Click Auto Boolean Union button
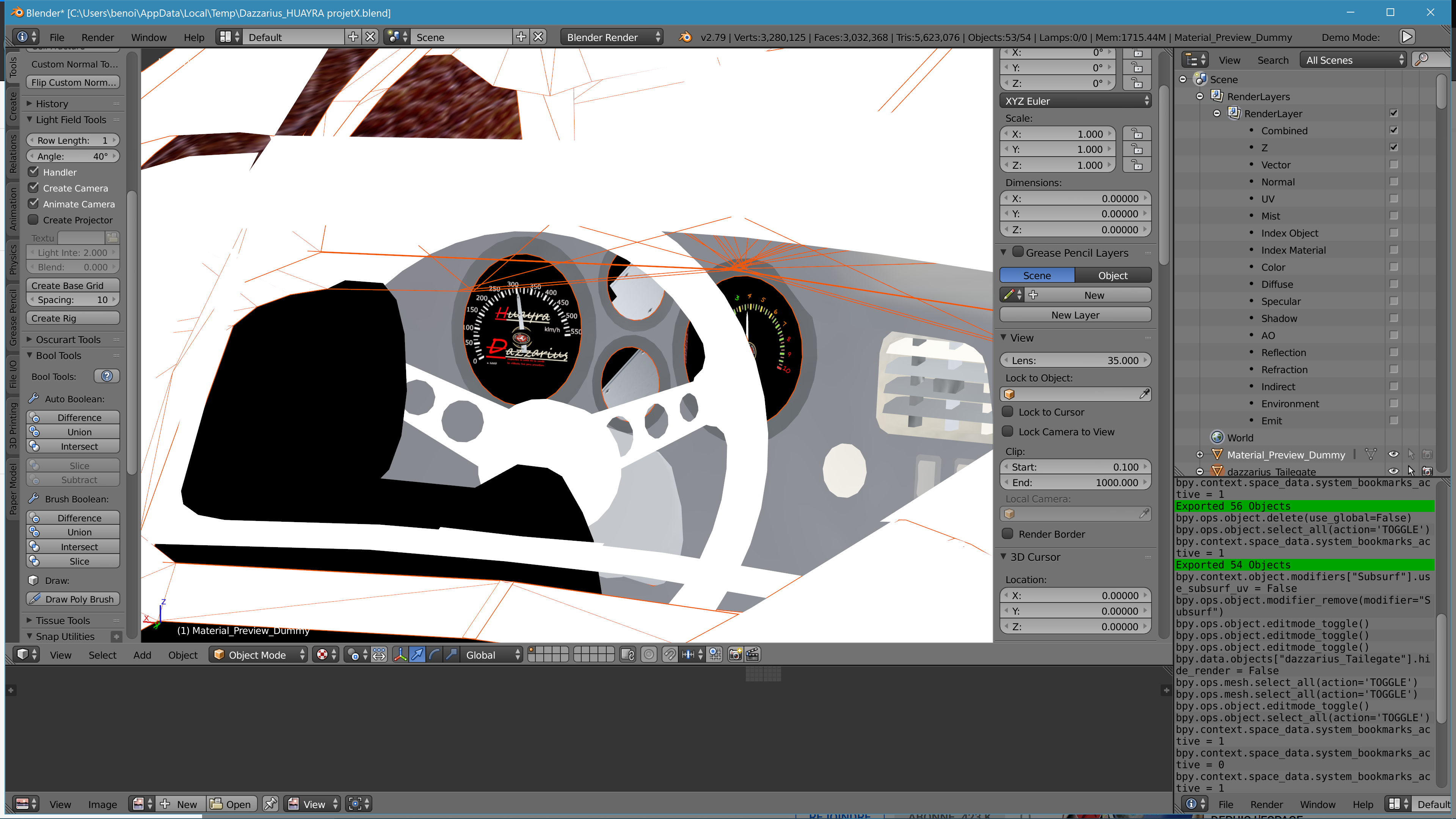Viewport: 1456px width, 819px height. [x=73, y=432]
